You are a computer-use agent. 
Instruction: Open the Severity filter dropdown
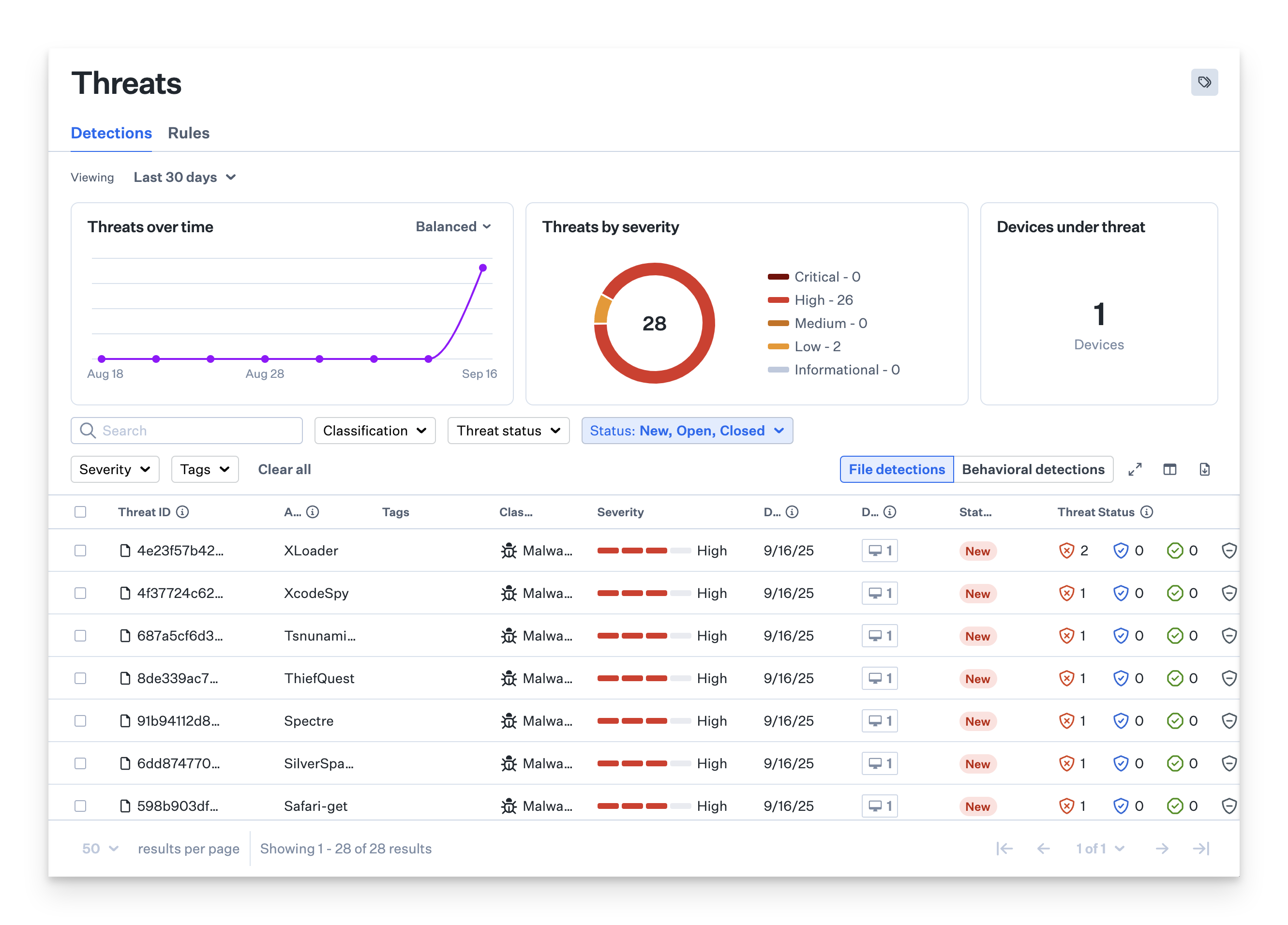115,470
